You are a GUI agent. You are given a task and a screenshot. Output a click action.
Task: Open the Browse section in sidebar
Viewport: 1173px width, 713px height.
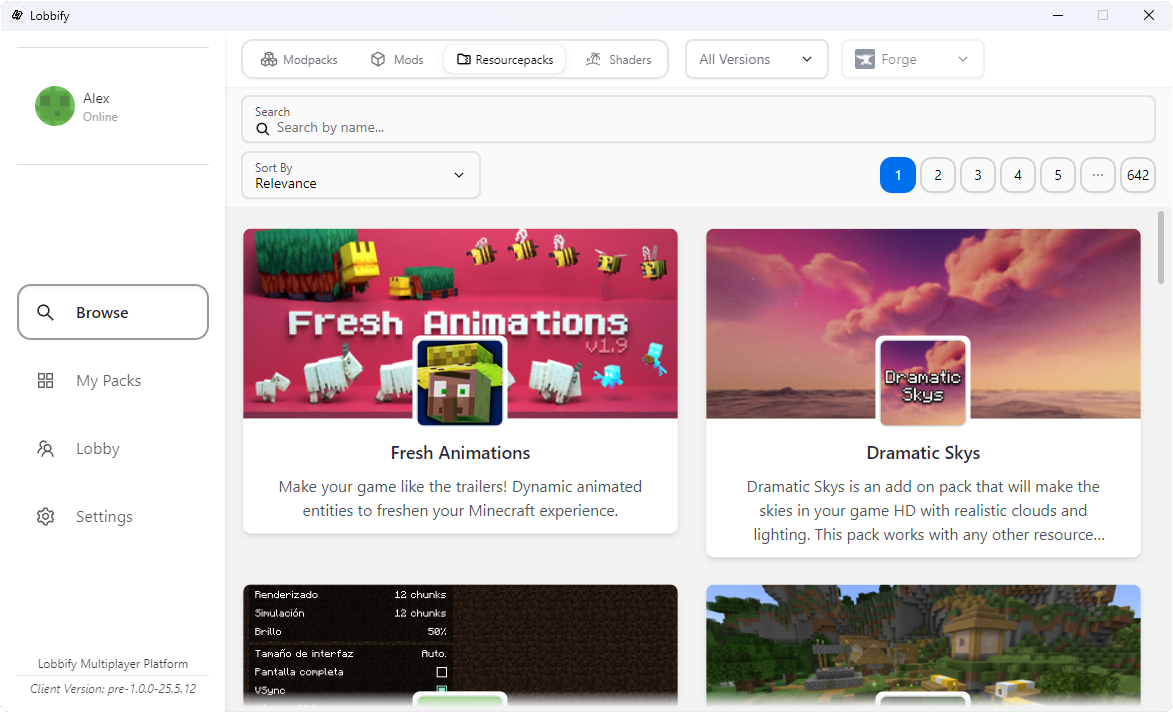113,312
